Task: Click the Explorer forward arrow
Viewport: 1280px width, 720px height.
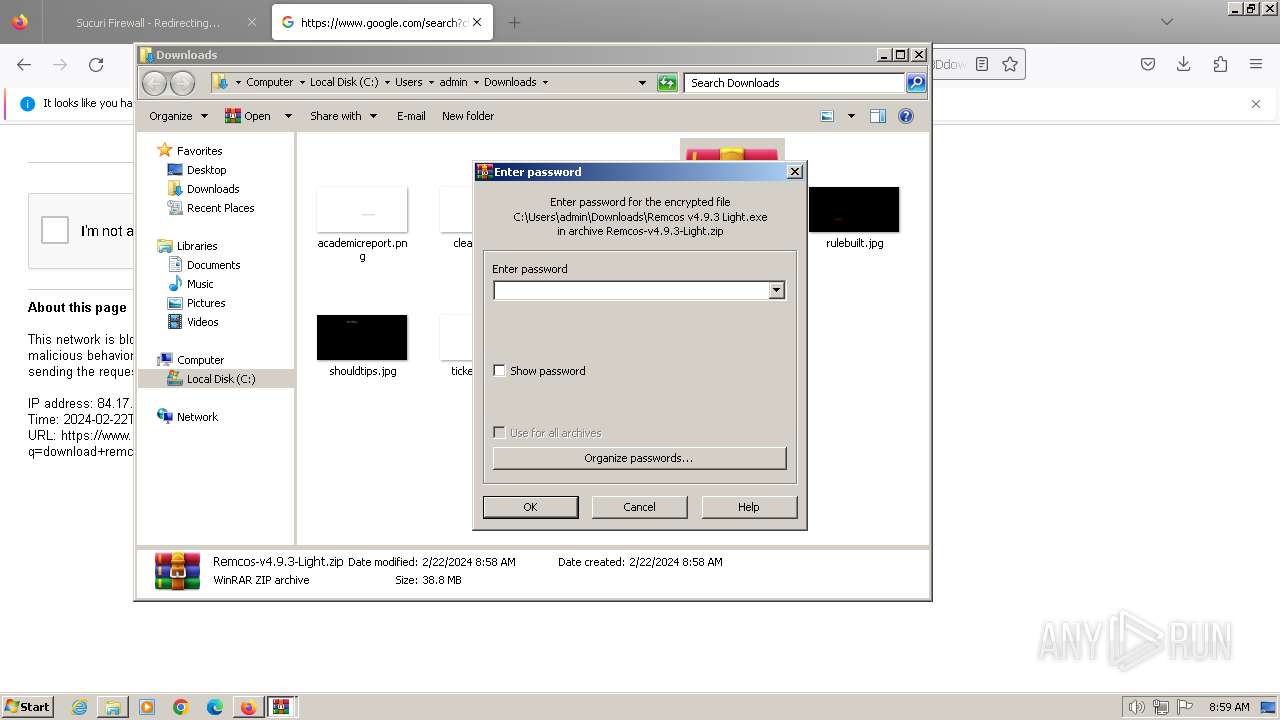Action: [x=182, y=83]
